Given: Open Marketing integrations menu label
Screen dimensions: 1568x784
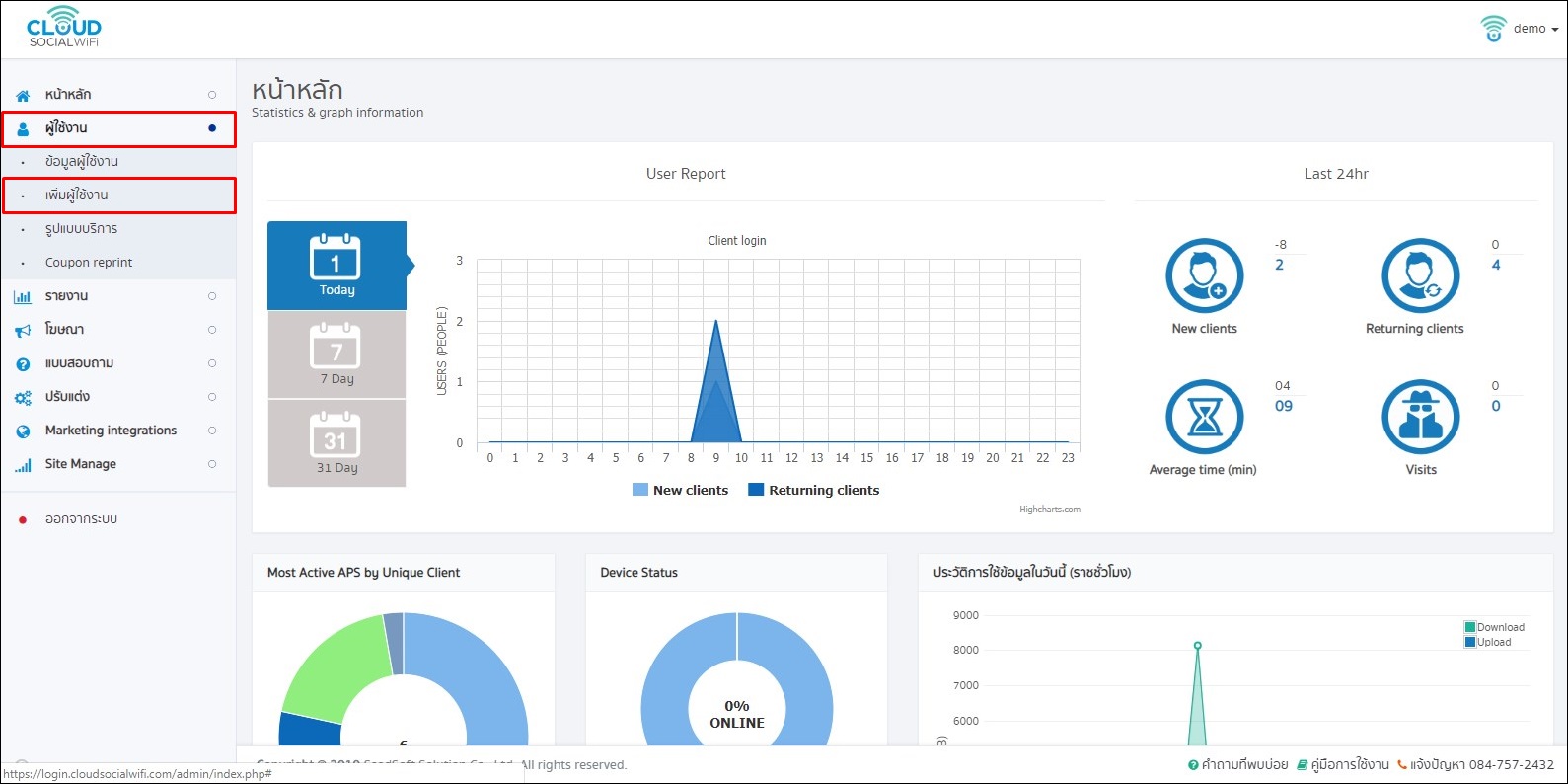Looking at the screenshot, I should tap(111, 431).
